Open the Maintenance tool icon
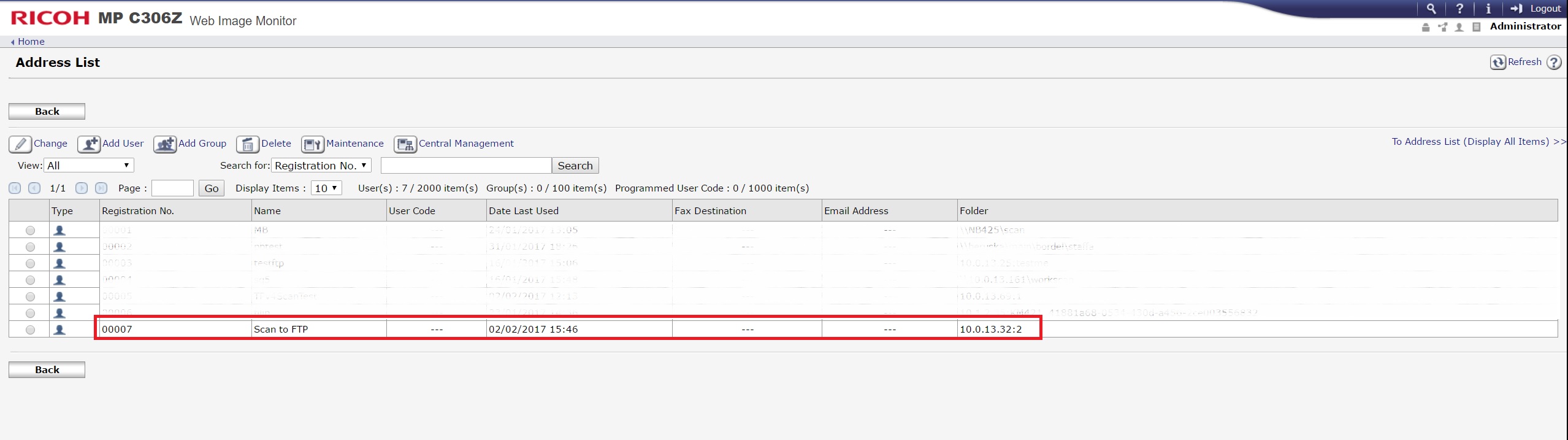Image resolution: width=1568 pixels, height=440 pixels. 312,144
